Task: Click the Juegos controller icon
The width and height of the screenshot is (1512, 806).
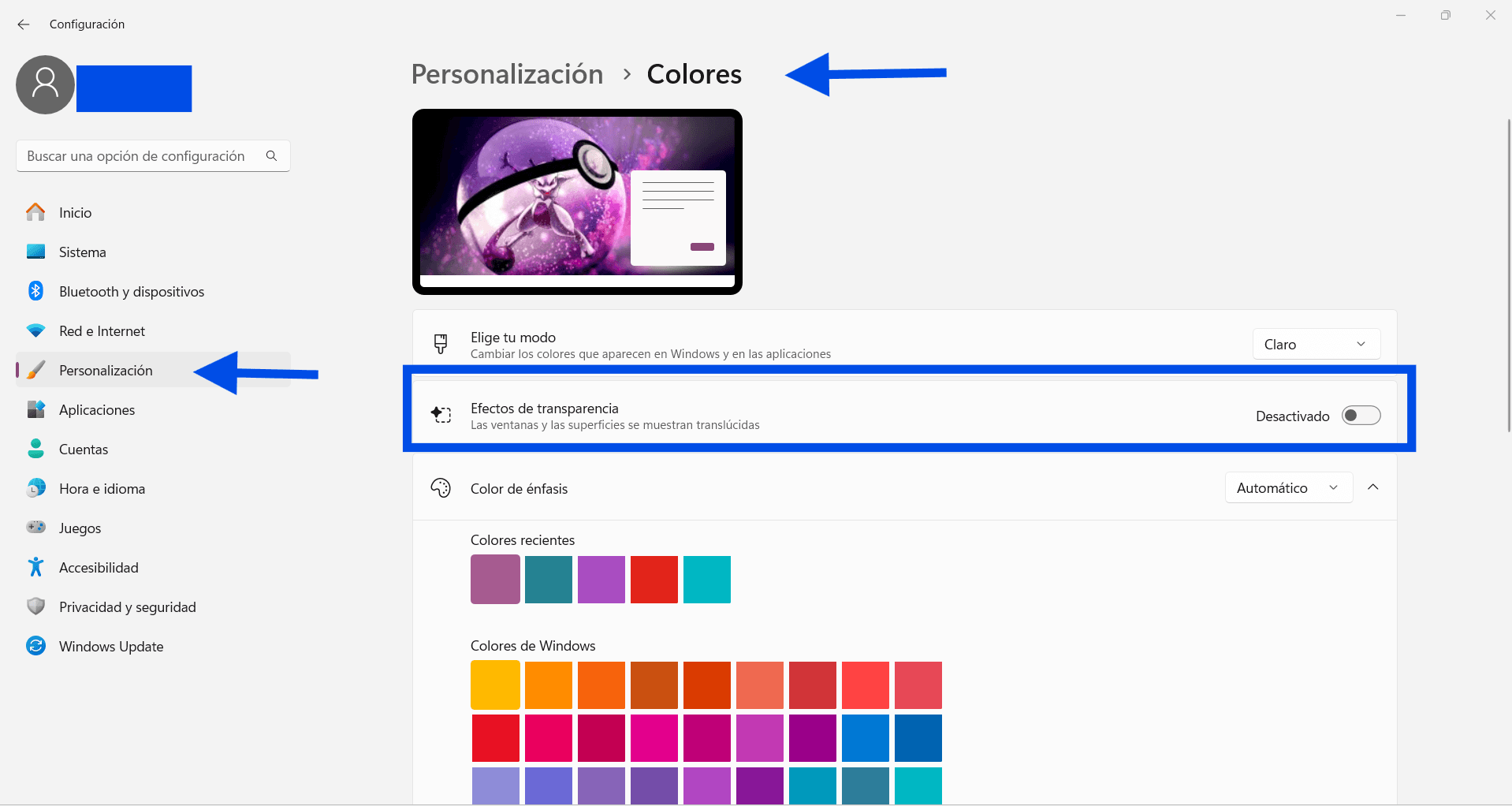Action: [35, 527]
